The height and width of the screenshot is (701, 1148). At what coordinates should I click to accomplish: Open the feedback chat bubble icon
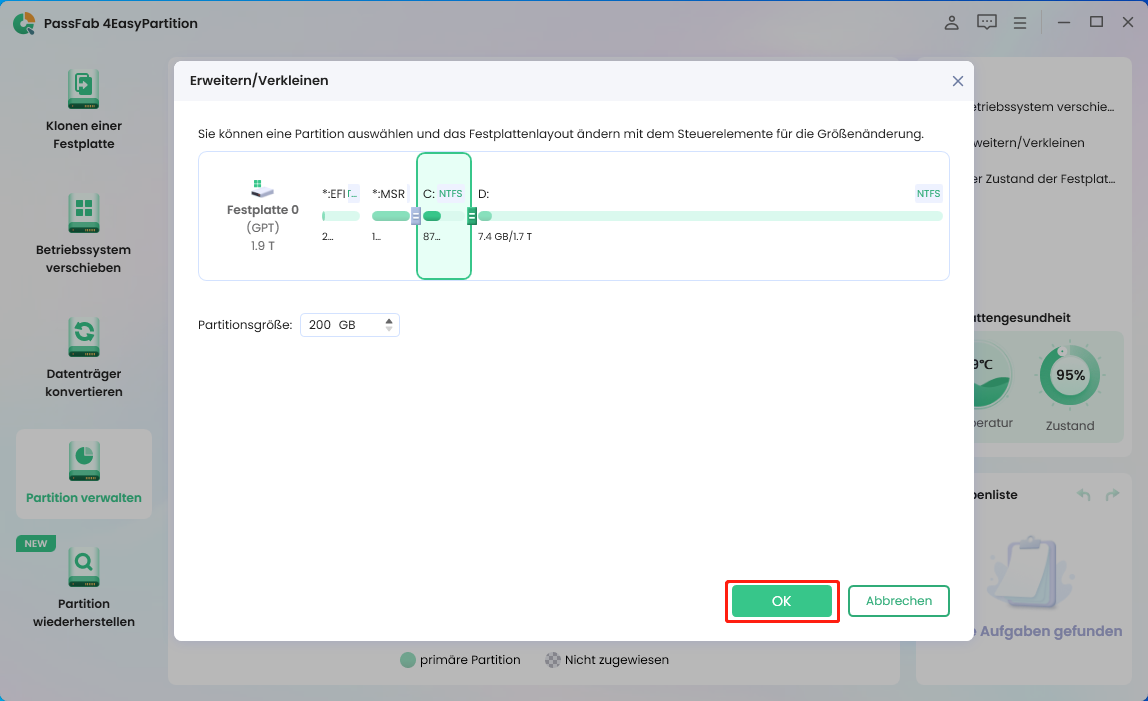coord(987,22)
